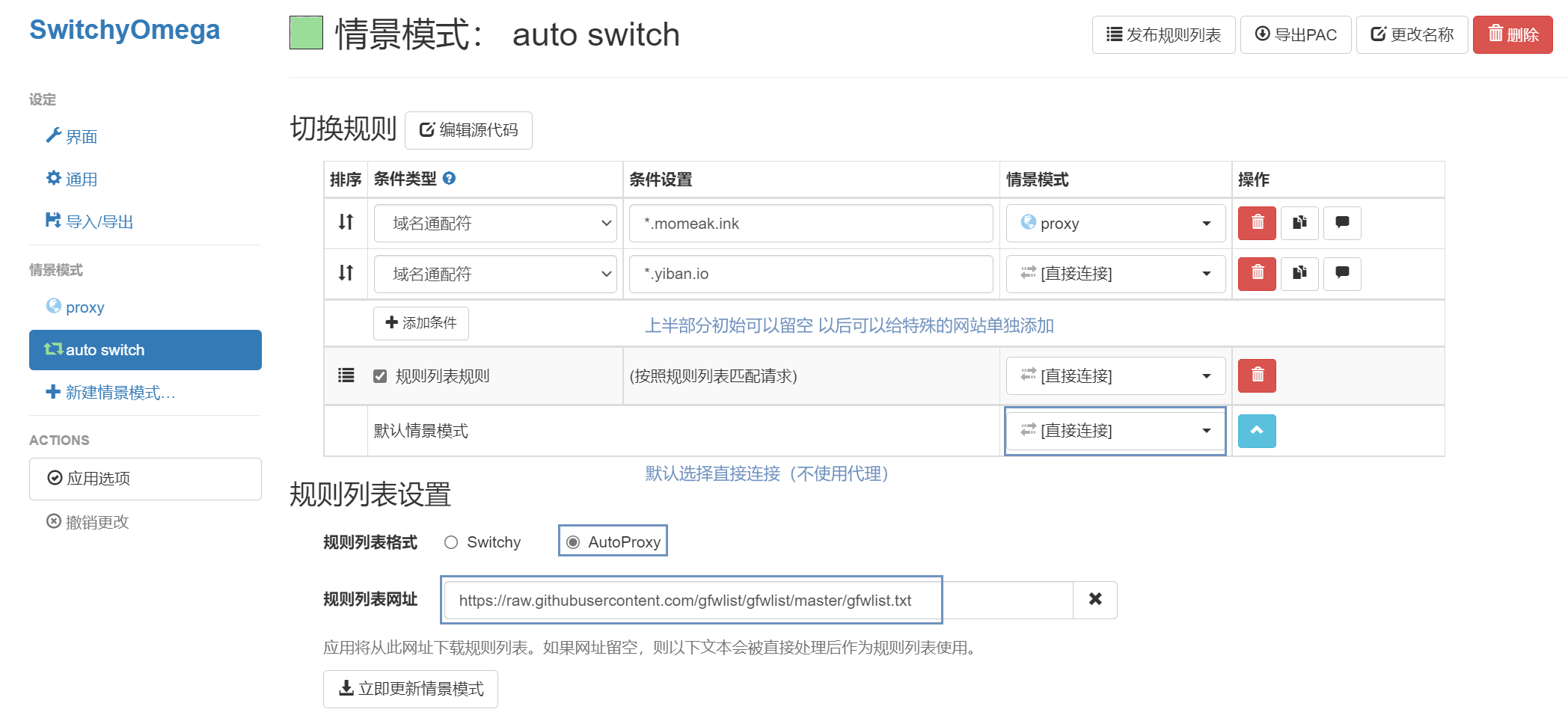Click the green profile color swatch
This screenshot has height=718, width=1568.
click(306, 33)
